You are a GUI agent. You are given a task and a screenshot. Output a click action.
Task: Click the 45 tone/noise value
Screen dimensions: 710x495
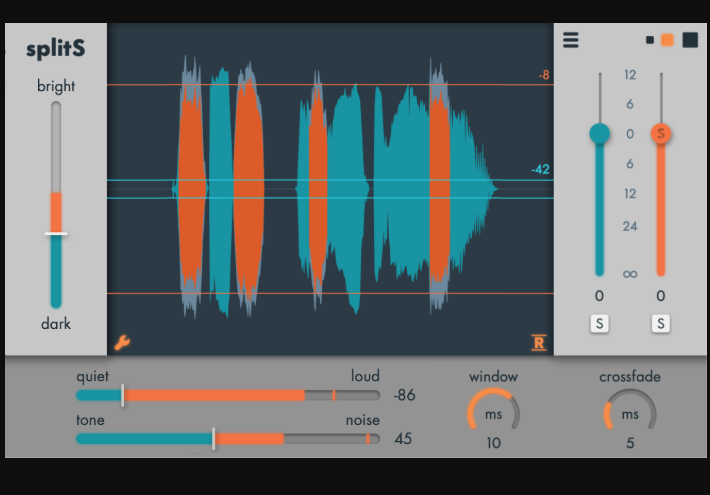click(x=403, y=438)
